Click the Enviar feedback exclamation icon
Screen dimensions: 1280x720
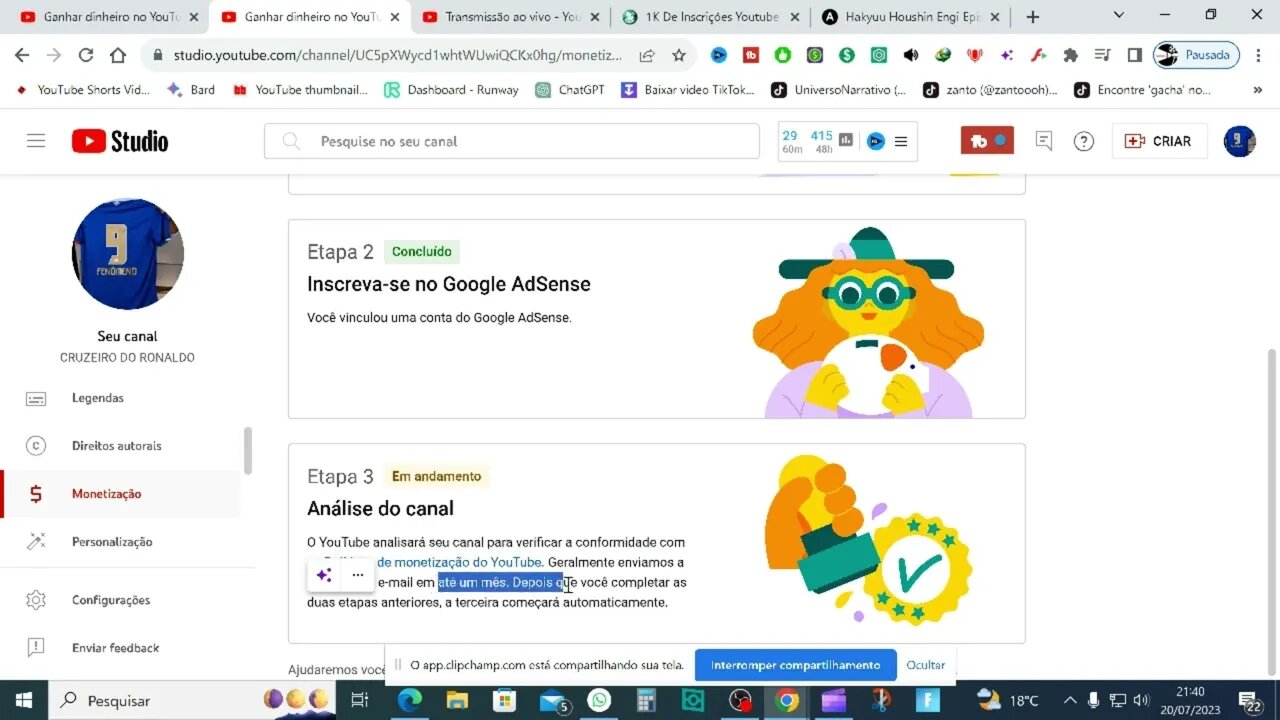click(36, 648)
